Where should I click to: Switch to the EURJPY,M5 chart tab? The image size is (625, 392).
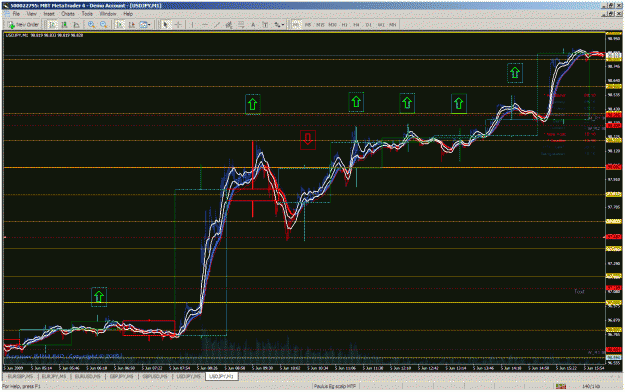[x=54, y=376]
